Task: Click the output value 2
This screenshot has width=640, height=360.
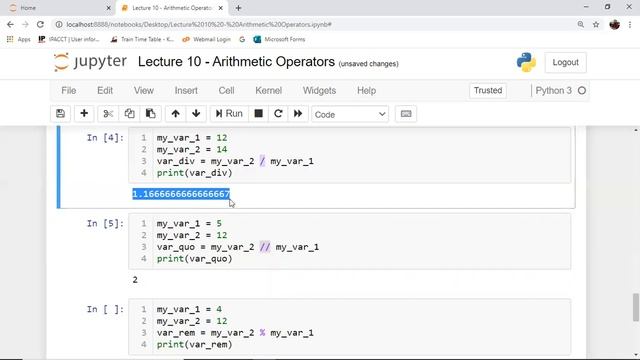Action: (135, 280)
